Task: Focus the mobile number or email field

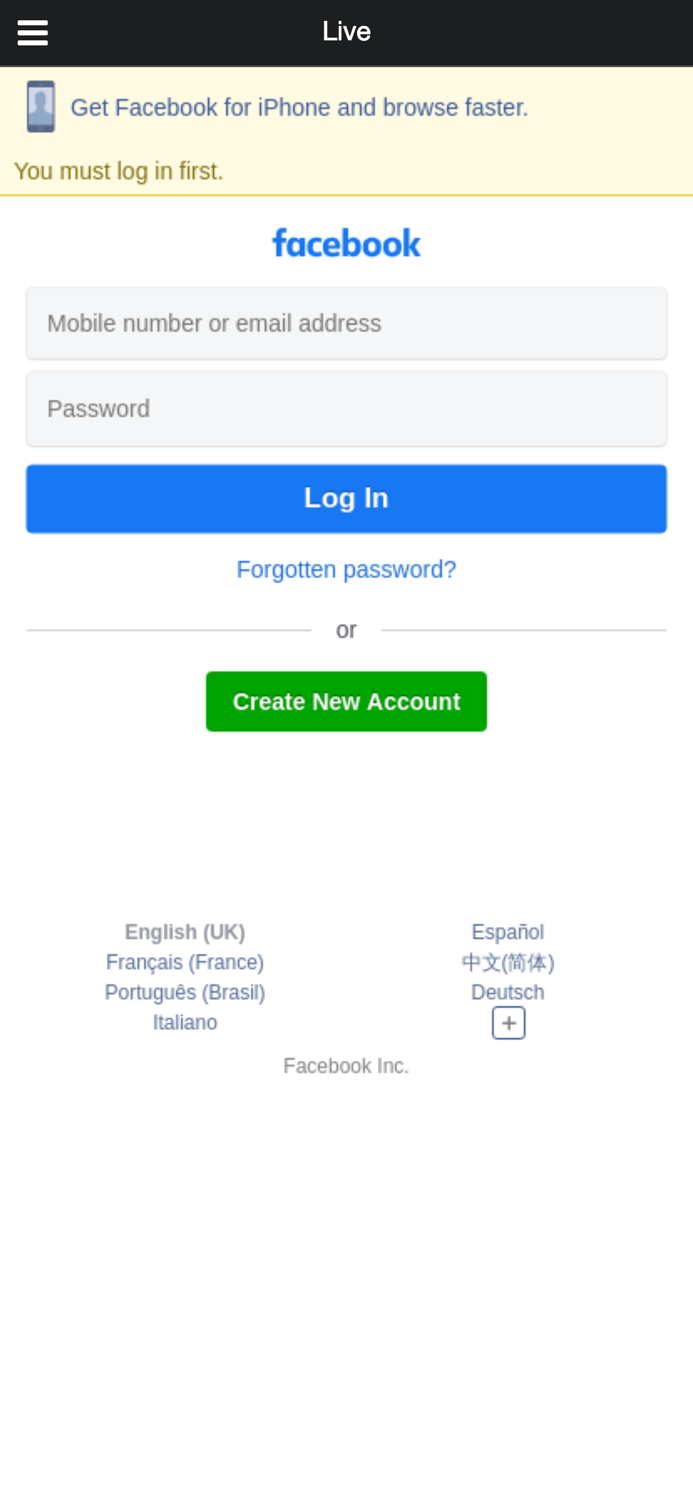Action: [x=346, y=323]
